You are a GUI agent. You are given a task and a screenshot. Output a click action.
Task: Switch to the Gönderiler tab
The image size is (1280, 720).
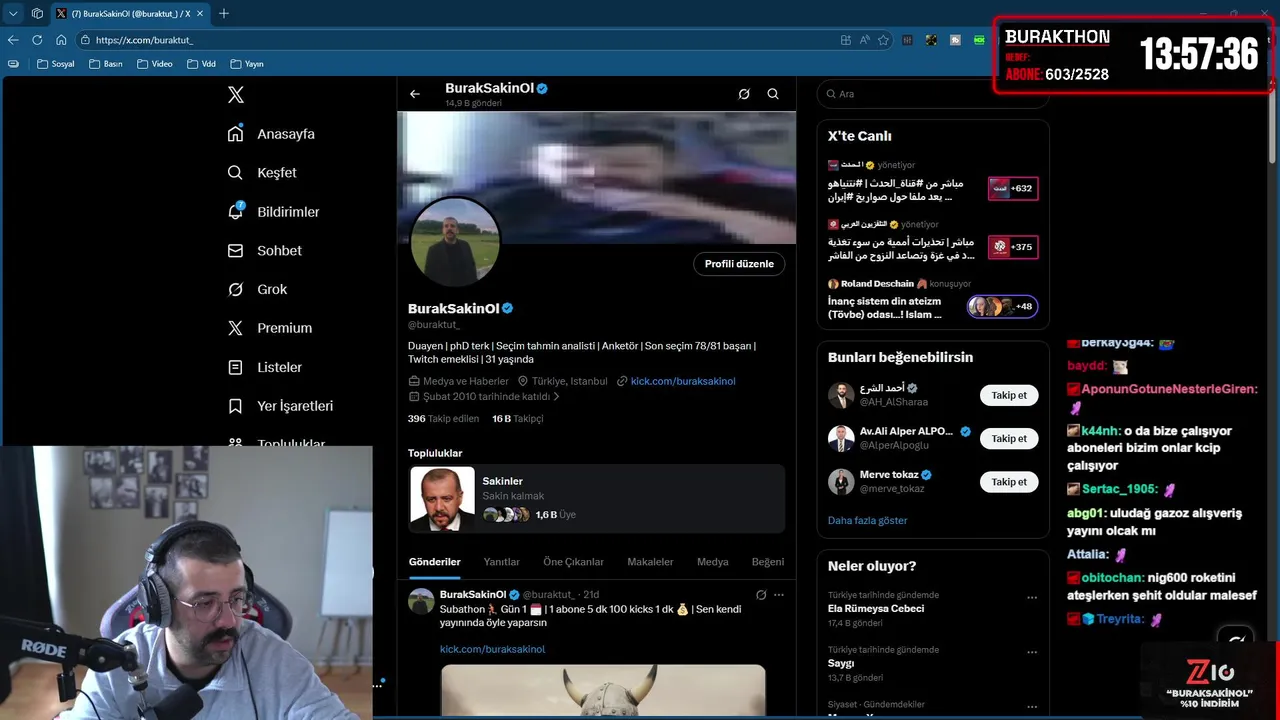[435, 562]
